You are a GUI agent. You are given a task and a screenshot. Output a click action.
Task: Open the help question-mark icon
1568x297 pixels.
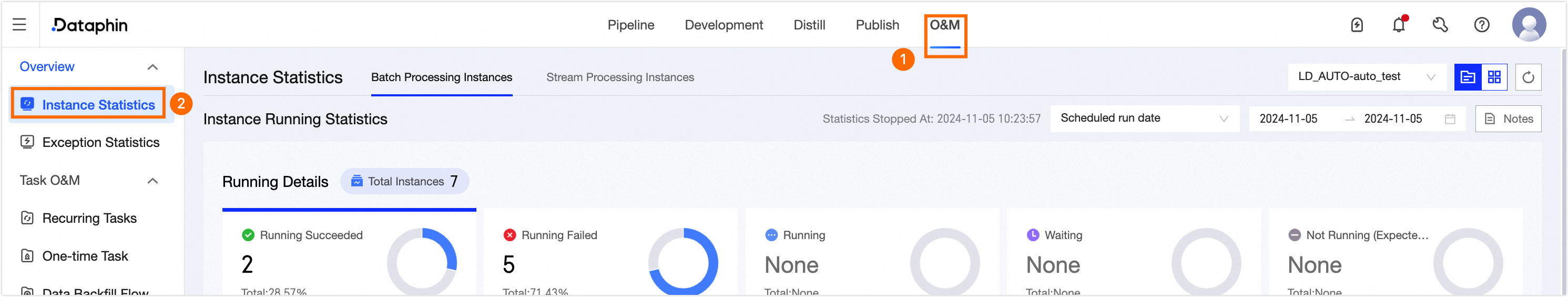pos(1482,25)
